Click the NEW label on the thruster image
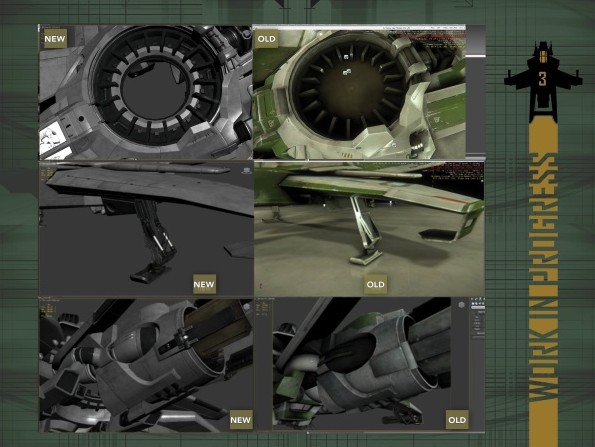Viewport: 595px width, 447px height. 241,420
